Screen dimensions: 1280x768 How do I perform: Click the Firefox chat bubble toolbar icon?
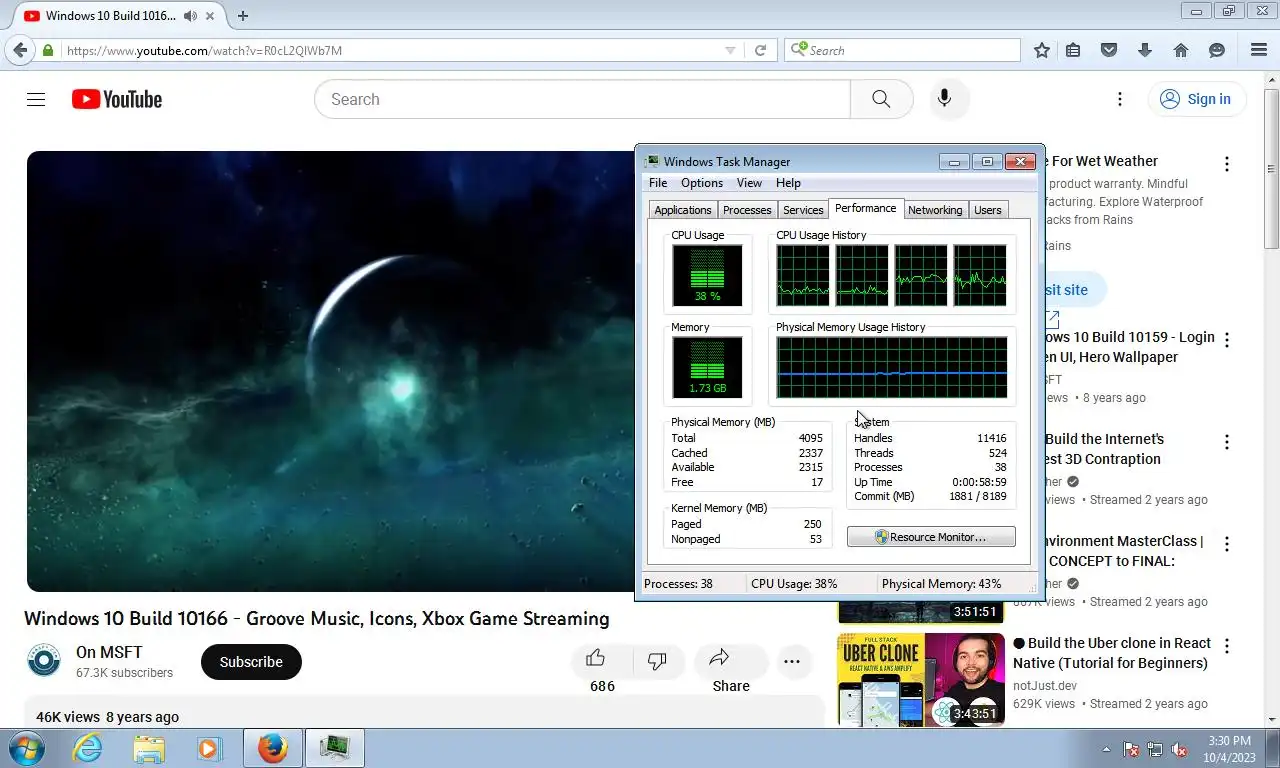pos(1217,50)
